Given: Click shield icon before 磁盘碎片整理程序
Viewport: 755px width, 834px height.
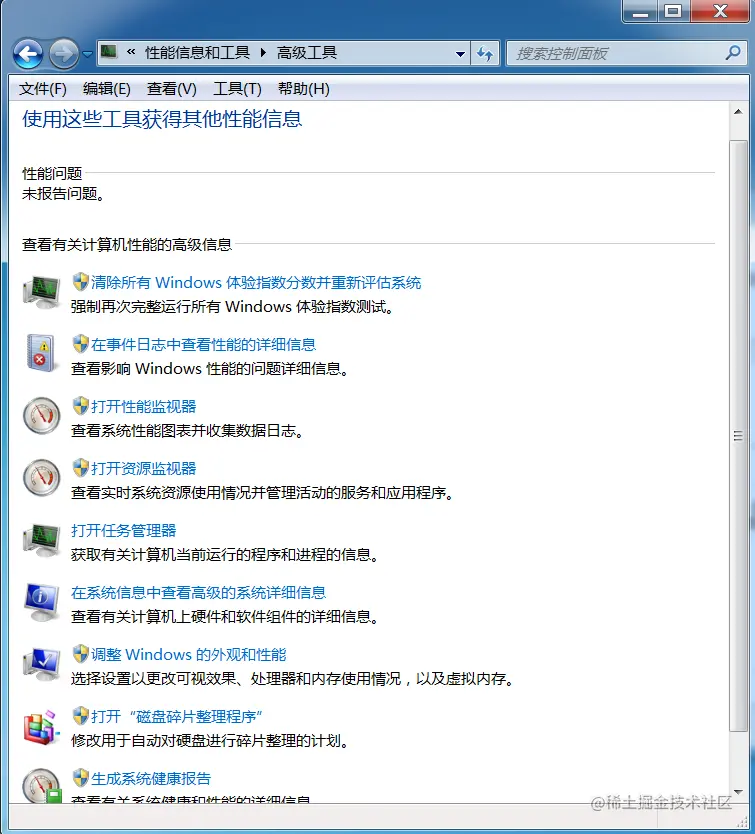Looking at the screenshot, I should tap(80, 716).
